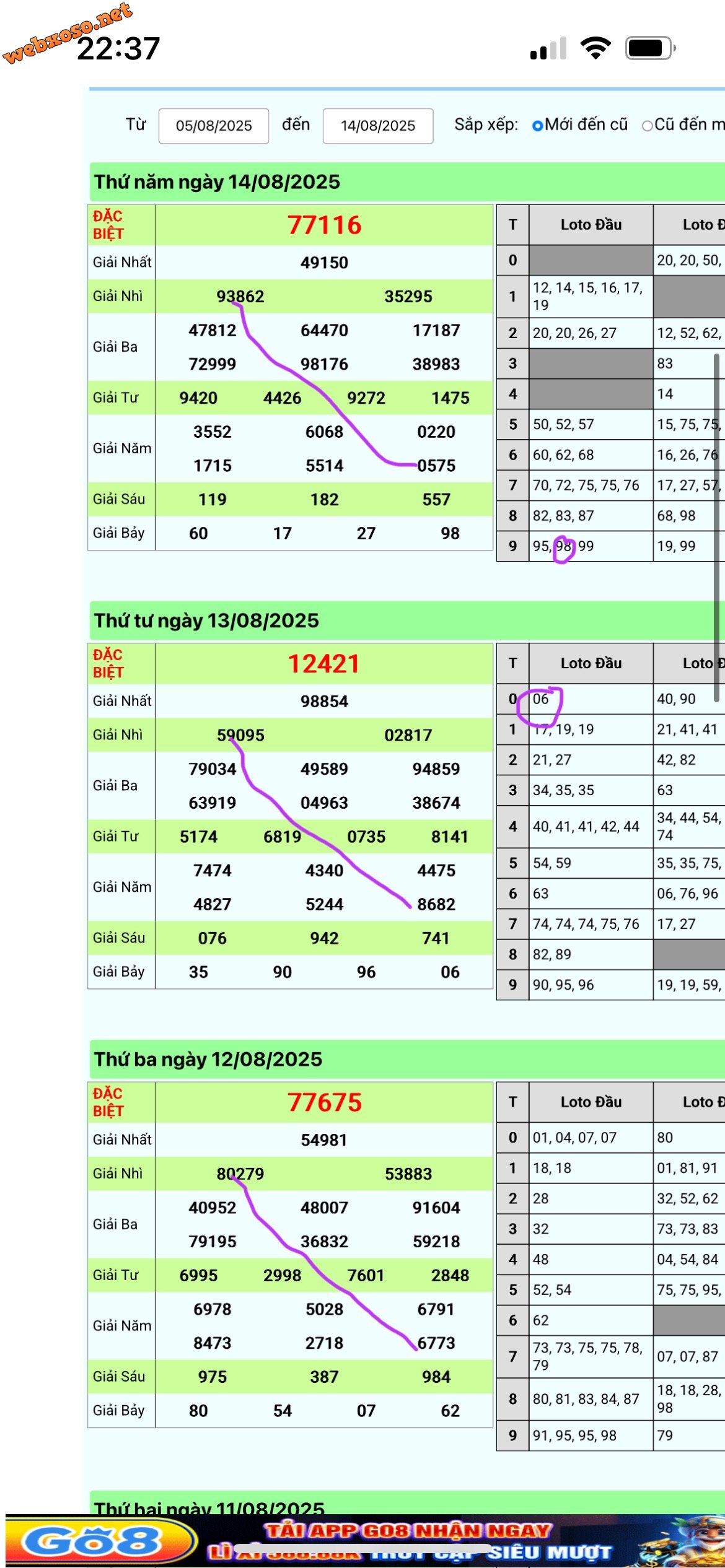Viewport: 725px width, 1568px height.
Task: Tap the special prize number 77116
Action: [324, 225]
